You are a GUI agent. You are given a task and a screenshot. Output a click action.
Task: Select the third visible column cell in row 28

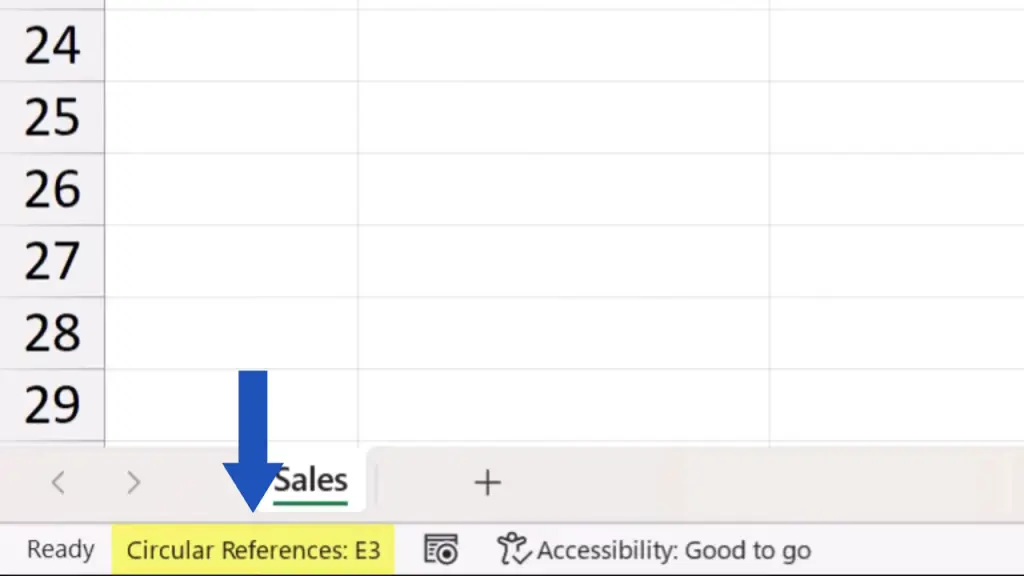896,334
